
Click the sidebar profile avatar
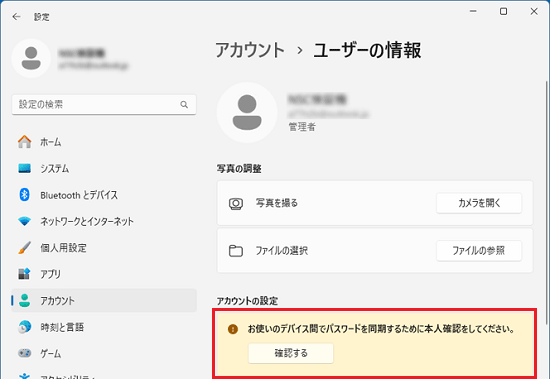click(x=31, y=58)
